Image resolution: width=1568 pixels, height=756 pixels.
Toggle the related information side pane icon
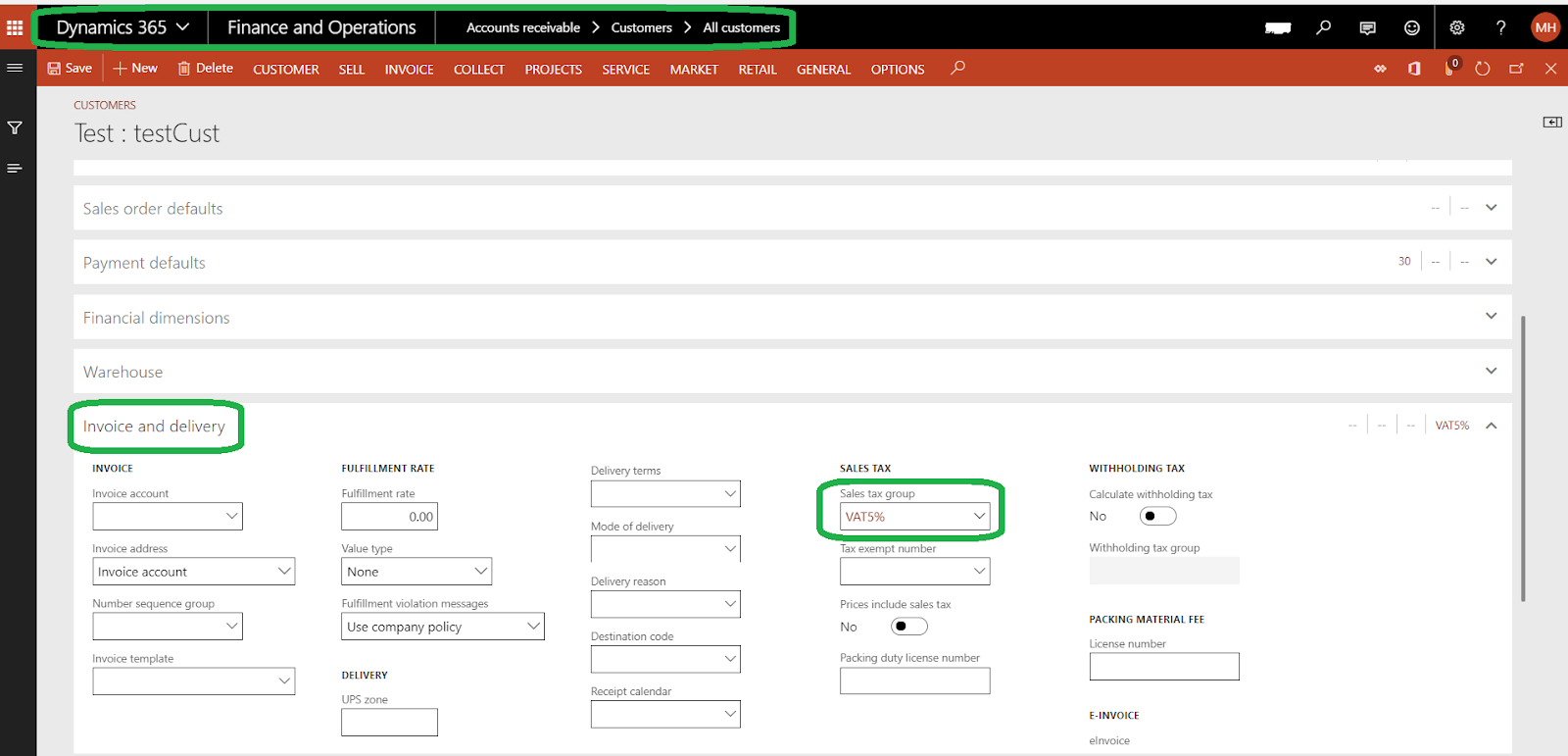[1552, 122]
